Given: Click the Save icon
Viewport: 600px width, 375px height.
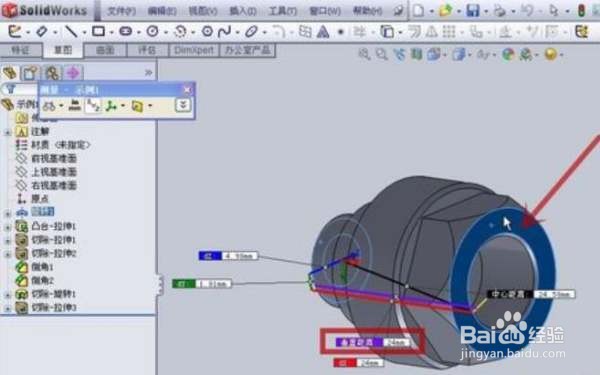Looking at the screenshot, I should [x=473, y=11].
